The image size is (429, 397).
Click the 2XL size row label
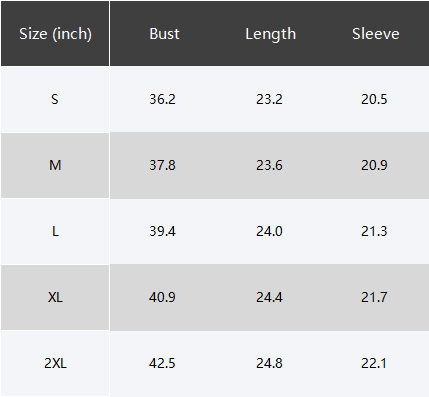tap(55, 363)
